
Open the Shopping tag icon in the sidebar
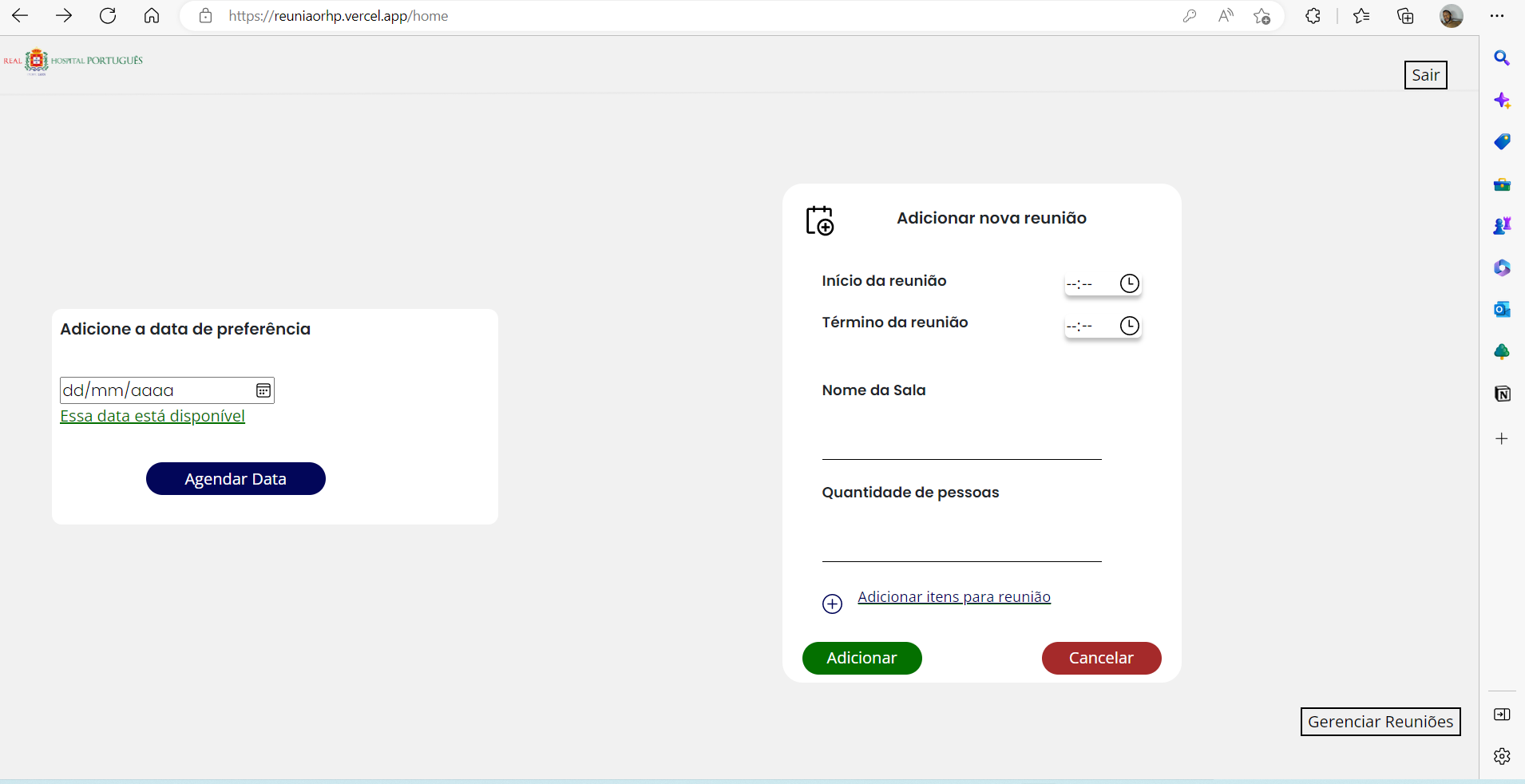(x=1503, y=141)
